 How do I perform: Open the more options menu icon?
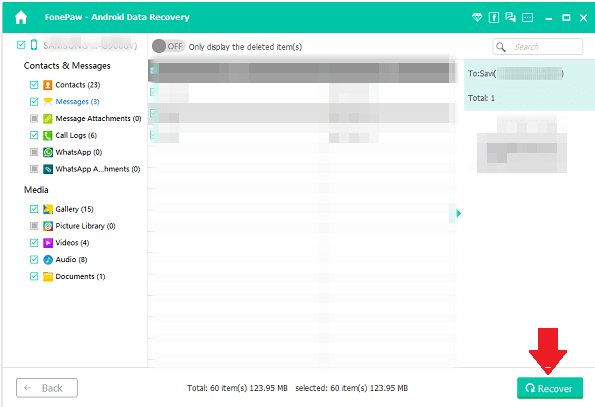pyautogui.click(x=527, y=17)
